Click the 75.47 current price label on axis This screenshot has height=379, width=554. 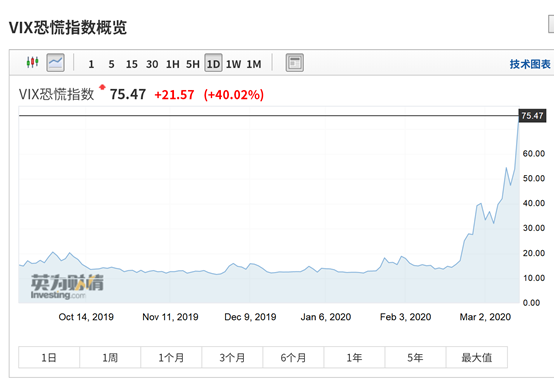tap(532, 116)
